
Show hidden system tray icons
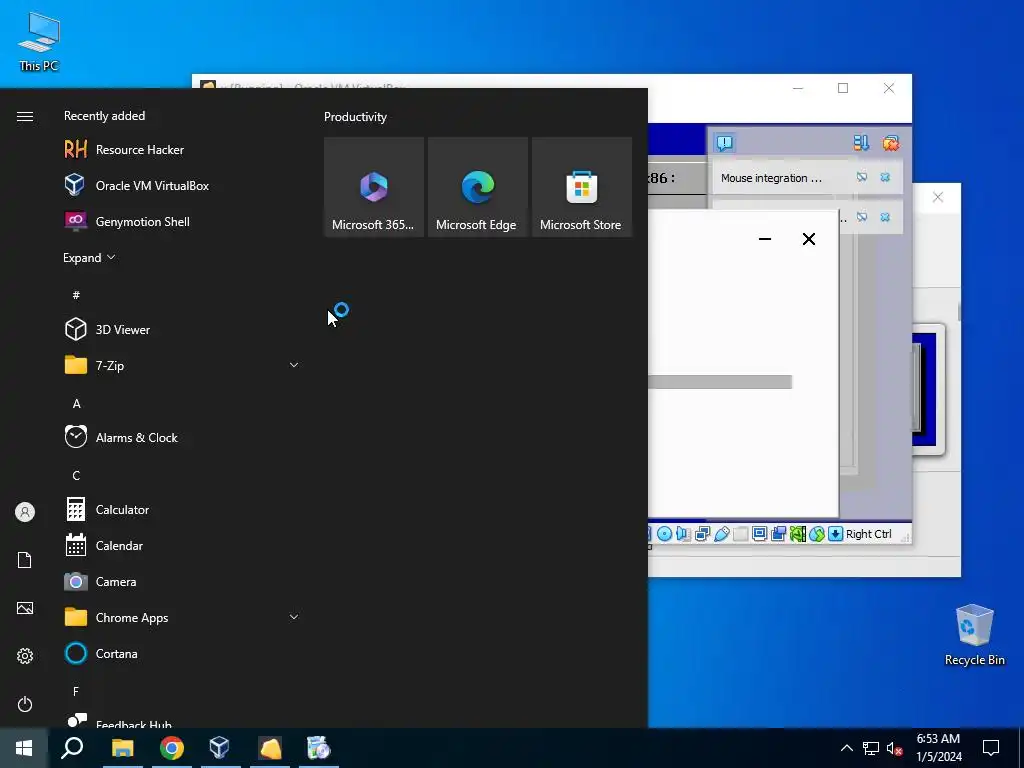tap(846, 748)
